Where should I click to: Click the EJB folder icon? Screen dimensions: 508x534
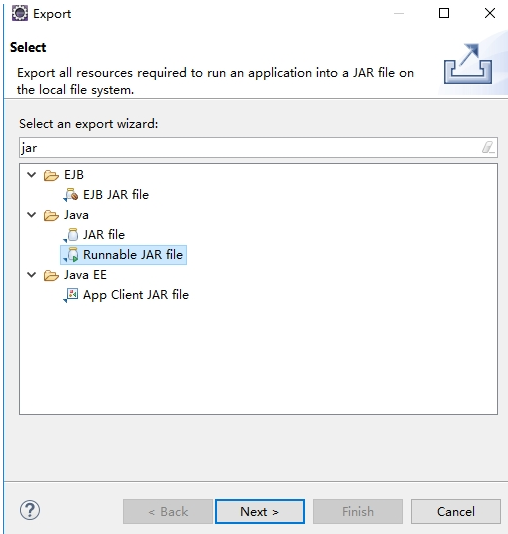pyautogui.click(x=51, y=175)
